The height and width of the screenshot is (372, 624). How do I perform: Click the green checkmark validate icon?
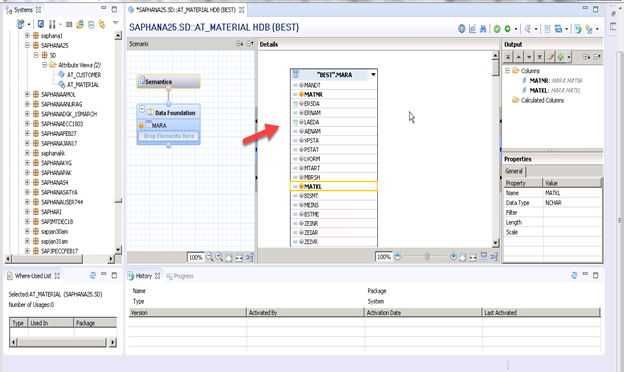[x=497, y=29]
